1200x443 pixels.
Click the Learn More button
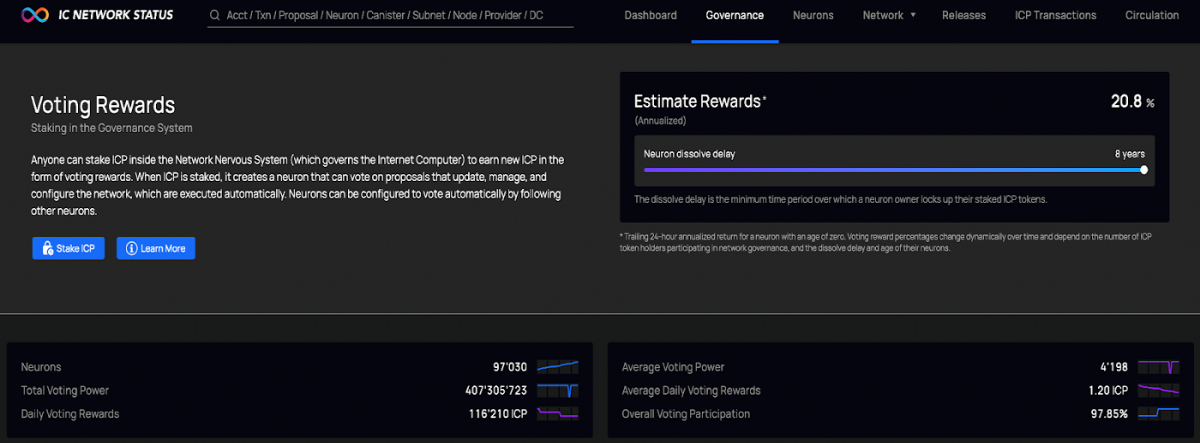coord(156,248)
